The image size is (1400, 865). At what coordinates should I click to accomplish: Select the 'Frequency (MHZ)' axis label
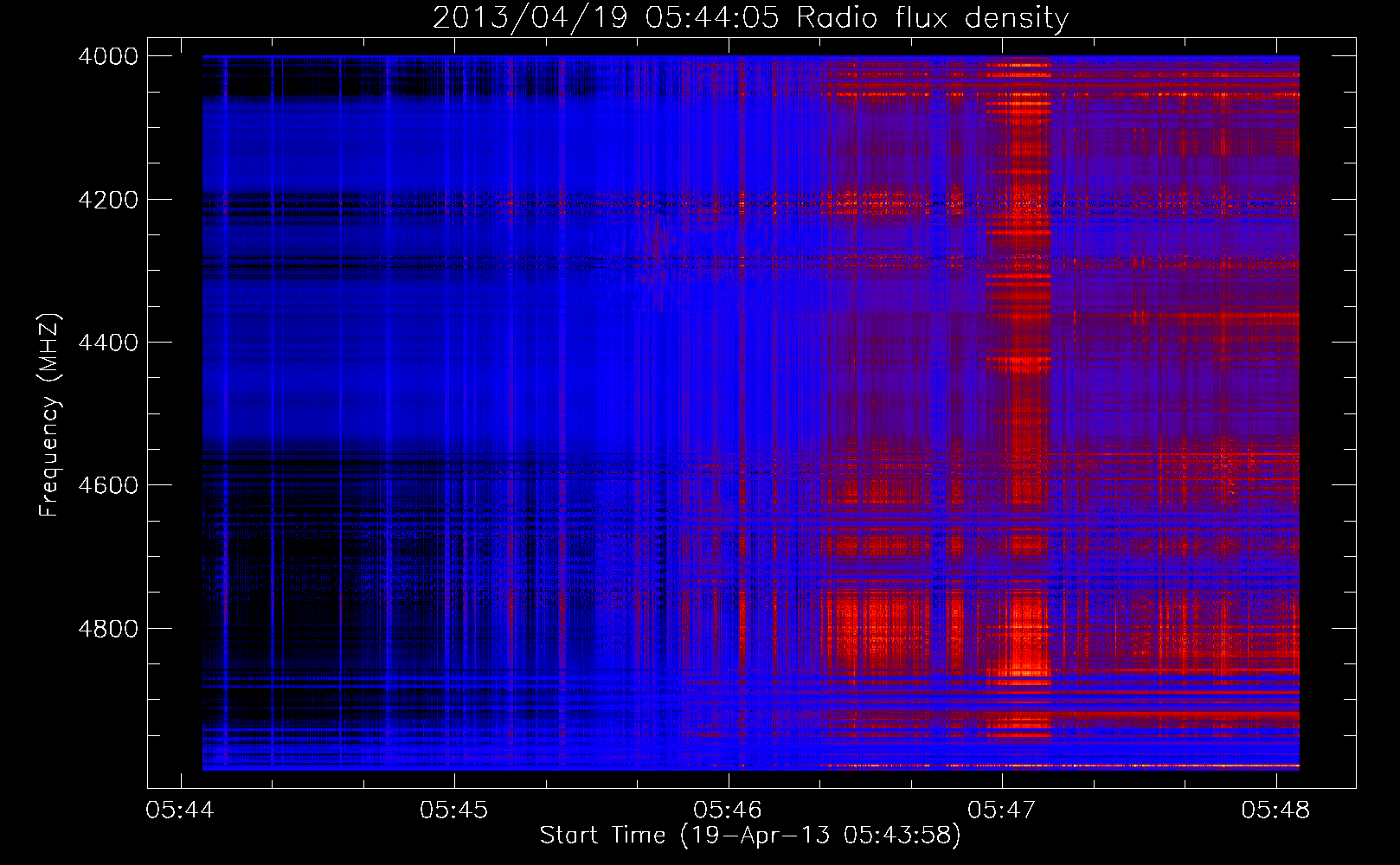point(49,414)
